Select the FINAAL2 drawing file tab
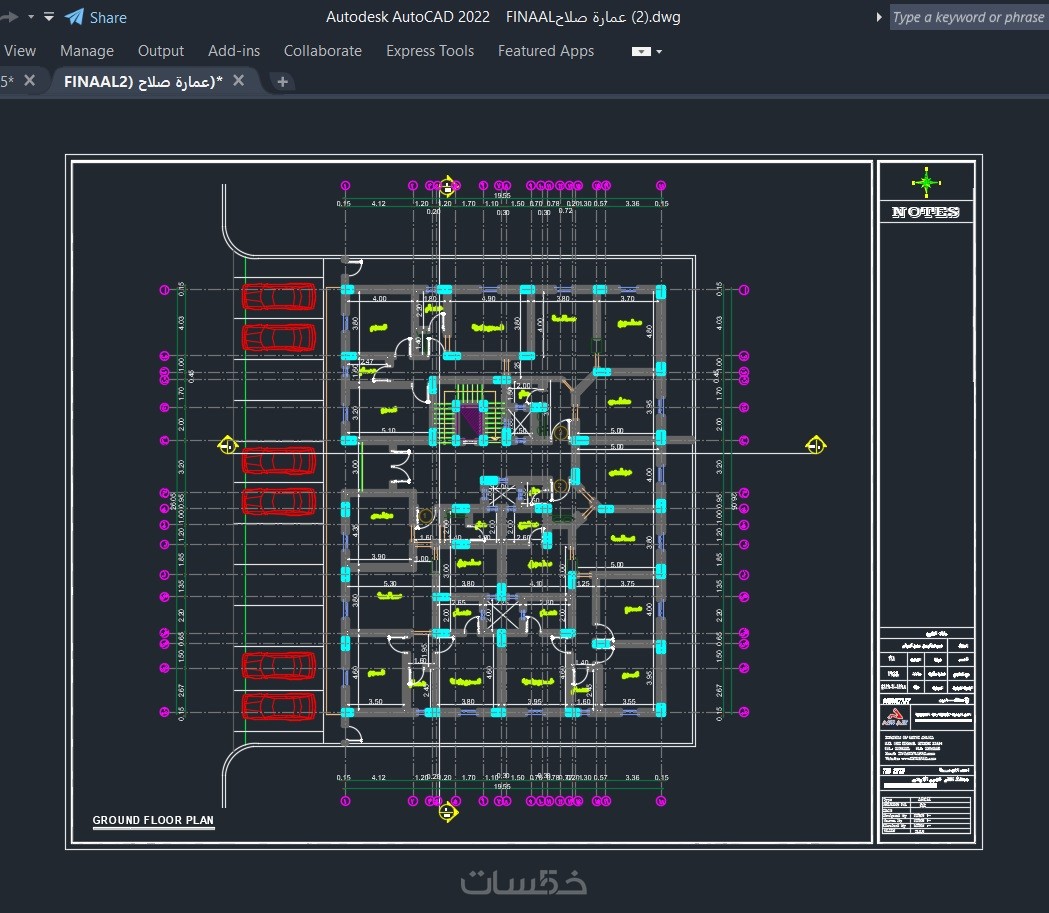 pos(142,82)
